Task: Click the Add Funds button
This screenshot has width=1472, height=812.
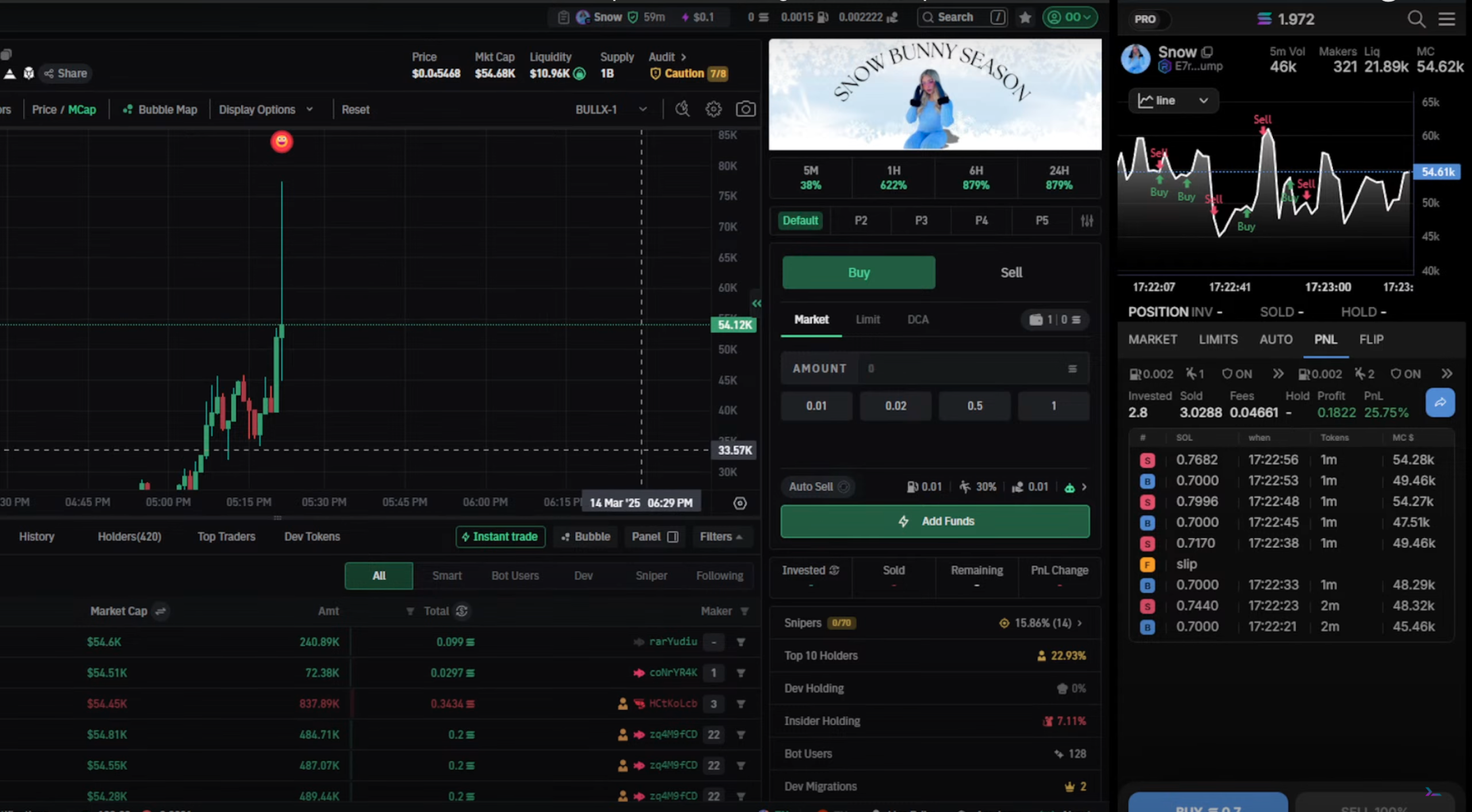Action: [x=934, y=521]
